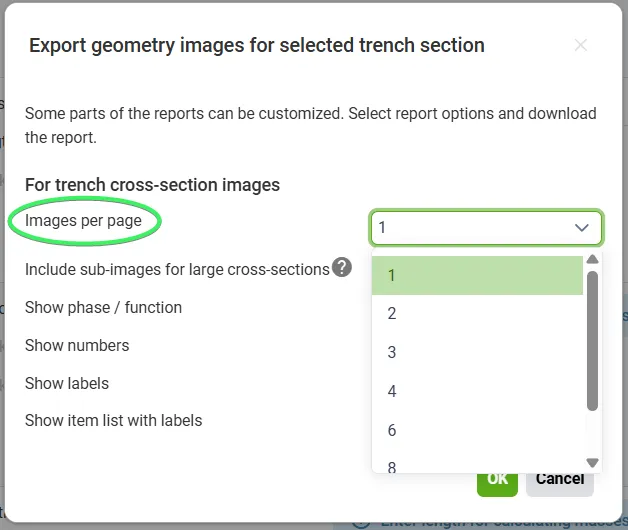Click the dropdown list's scroll down arrow
The height and width of the screenshot is (530, 628).
pyautogui.click(x=592, y=462)
